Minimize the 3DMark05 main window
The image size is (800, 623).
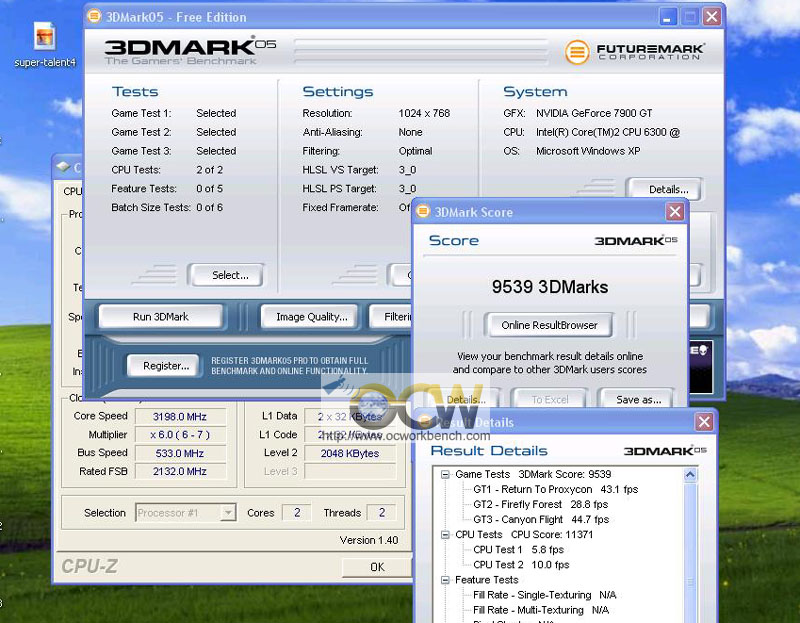[667, 17]
